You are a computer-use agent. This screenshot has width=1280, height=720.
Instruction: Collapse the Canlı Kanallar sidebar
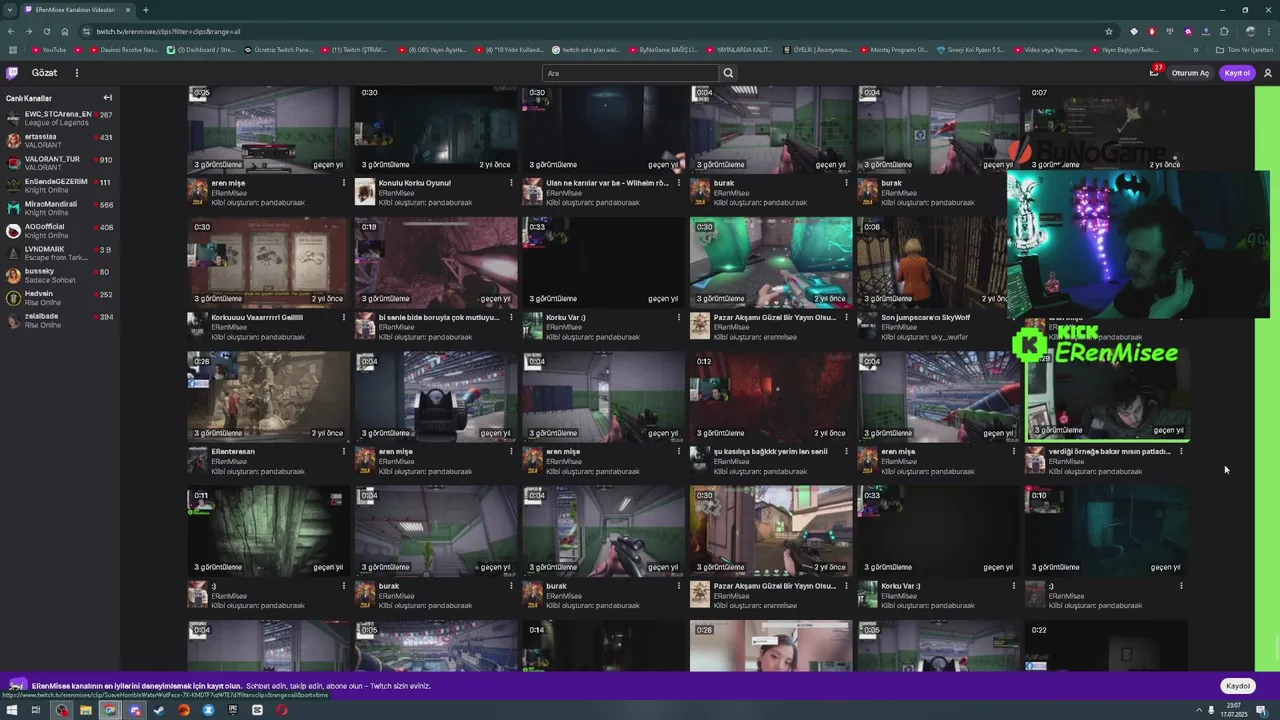(107, 98)
